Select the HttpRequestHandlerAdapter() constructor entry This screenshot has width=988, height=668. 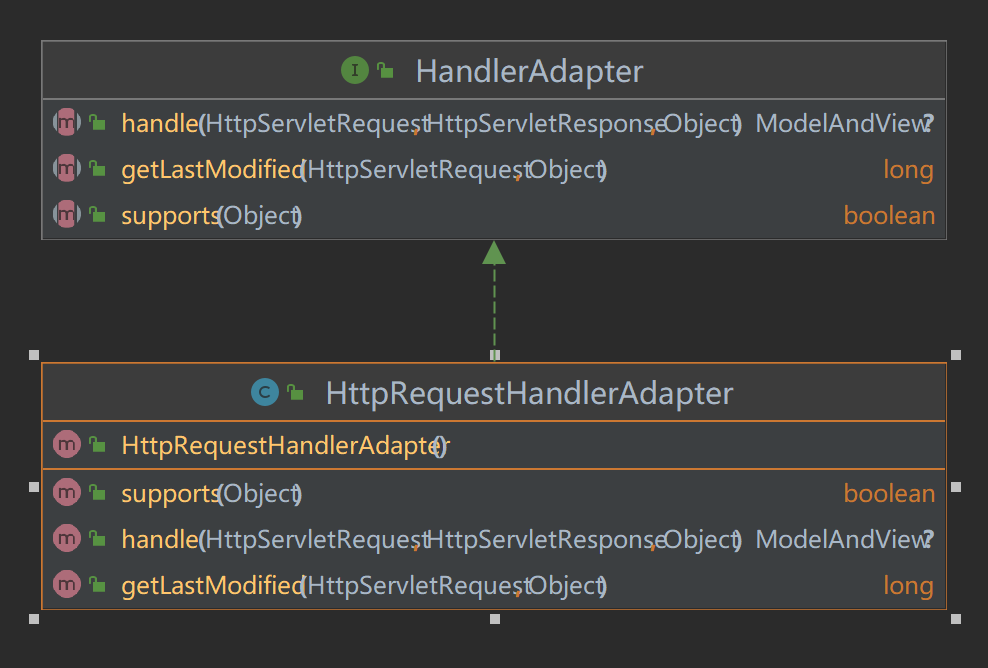click(x=284, y=446)
